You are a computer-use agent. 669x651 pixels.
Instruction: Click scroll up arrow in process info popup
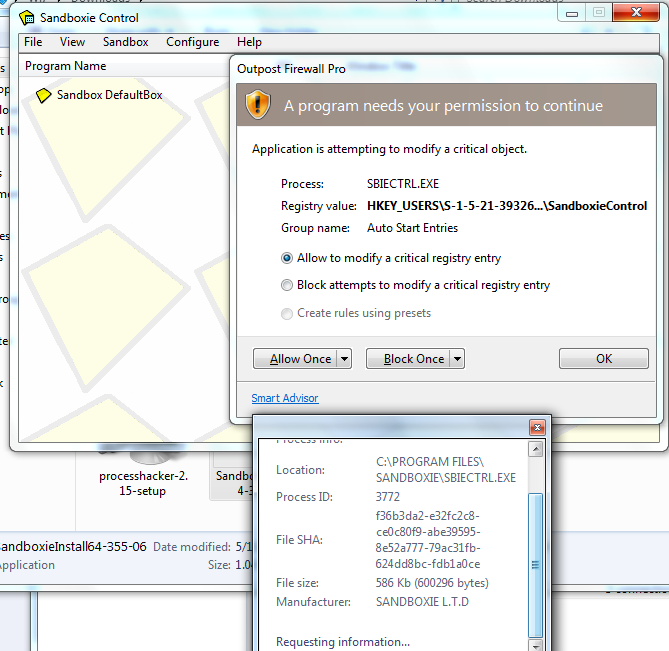pos(535,449)
